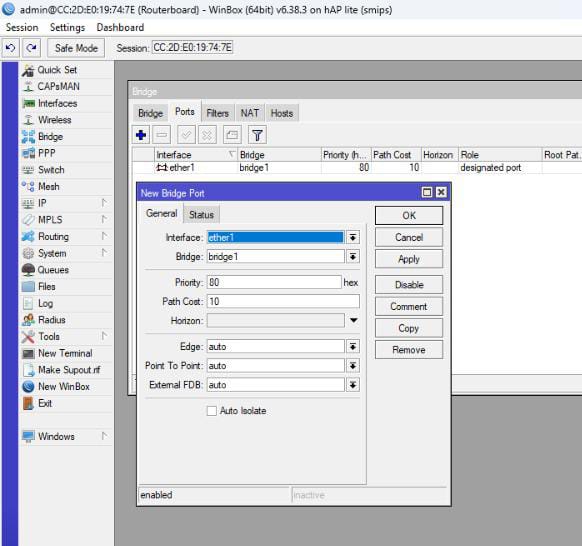Click the redo arrow icon
The height and width of the screenshot is (546, 582).
32,48
